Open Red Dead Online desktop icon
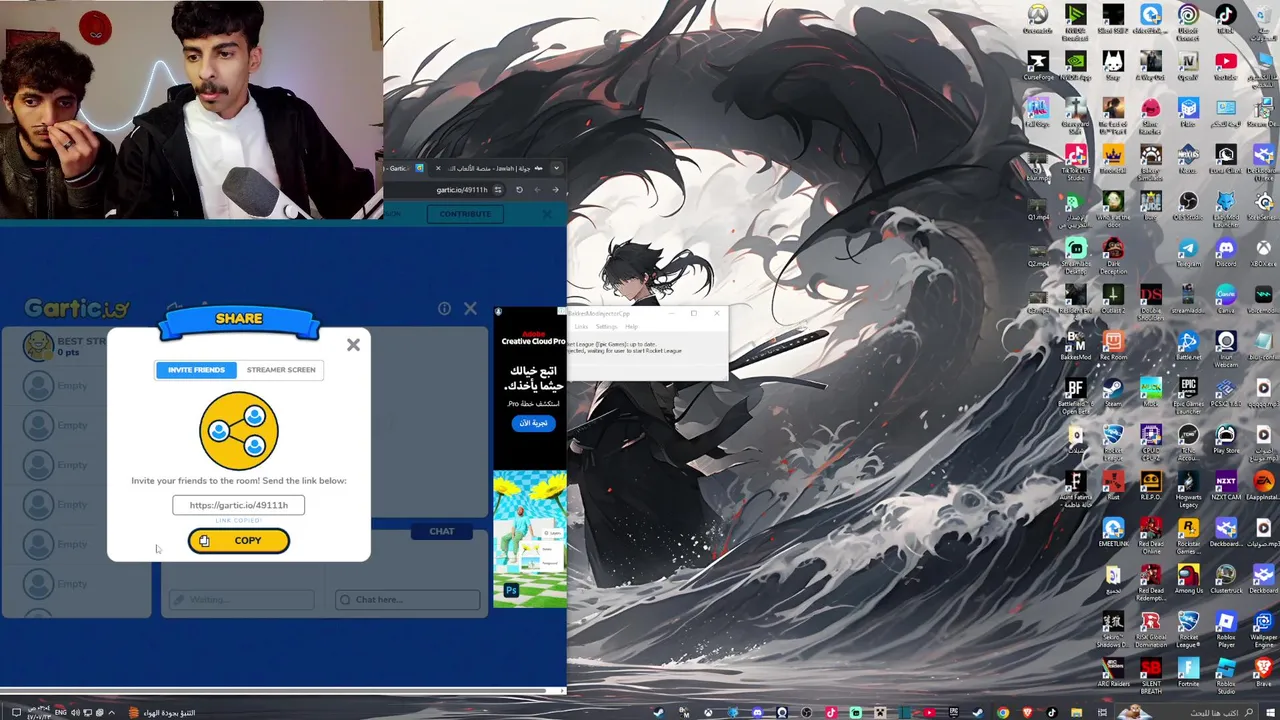 (x=1151, y=536)
